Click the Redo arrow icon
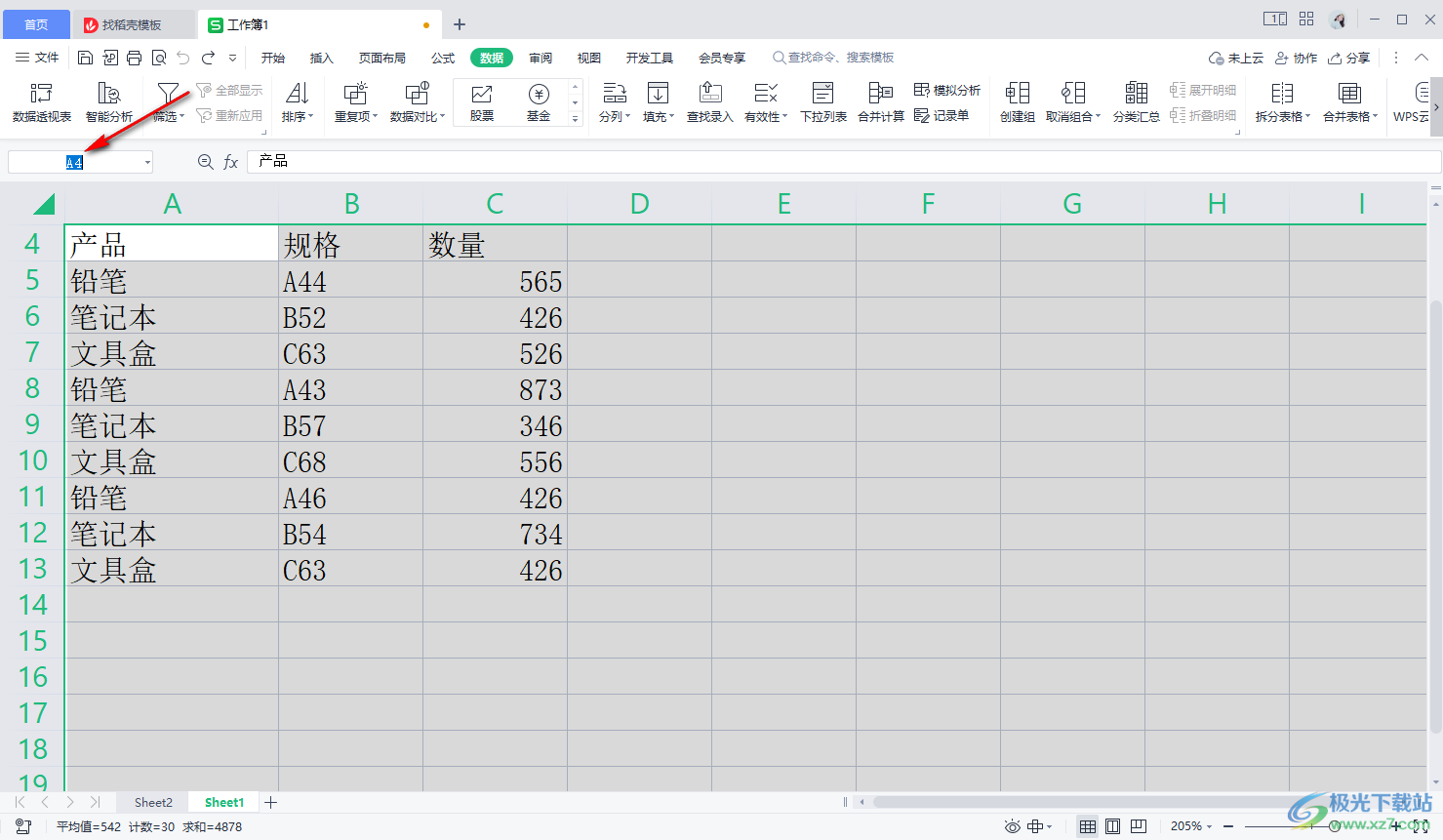Image resolution: width=1443 pixels, height=840 pixels. tap(208, 58)
